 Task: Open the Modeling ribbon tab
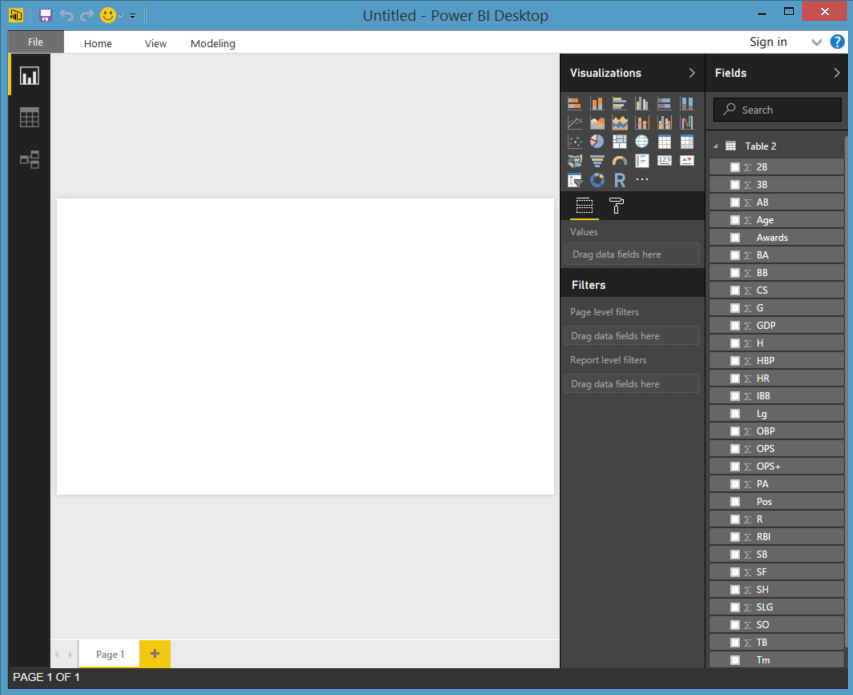[213, 44]
